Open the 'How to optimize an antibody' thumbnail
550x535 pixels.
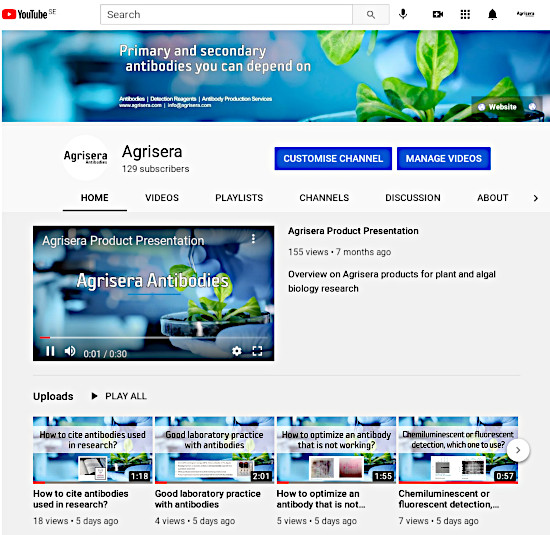[336, 450]
